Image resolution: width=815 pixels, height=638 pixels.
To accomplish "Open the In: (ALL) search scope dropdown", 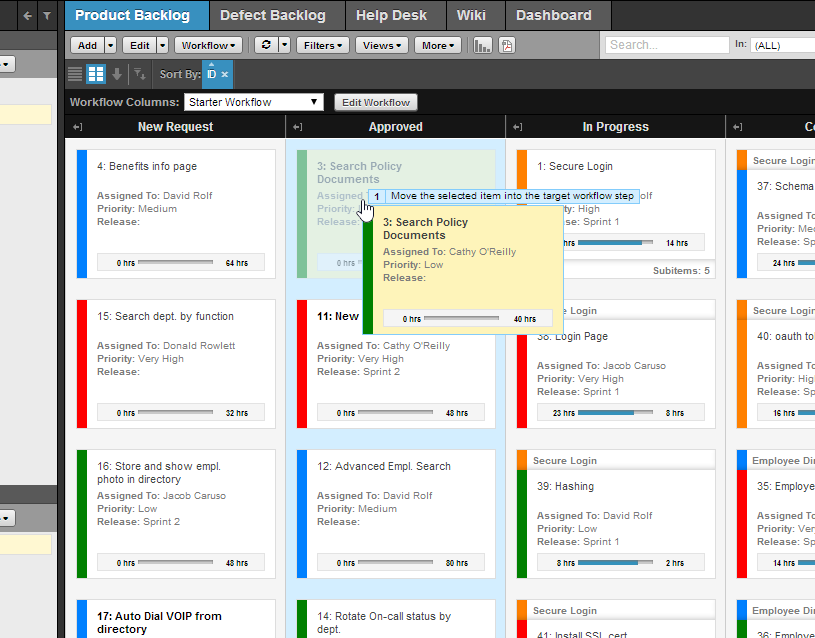I will click(782, 45).
